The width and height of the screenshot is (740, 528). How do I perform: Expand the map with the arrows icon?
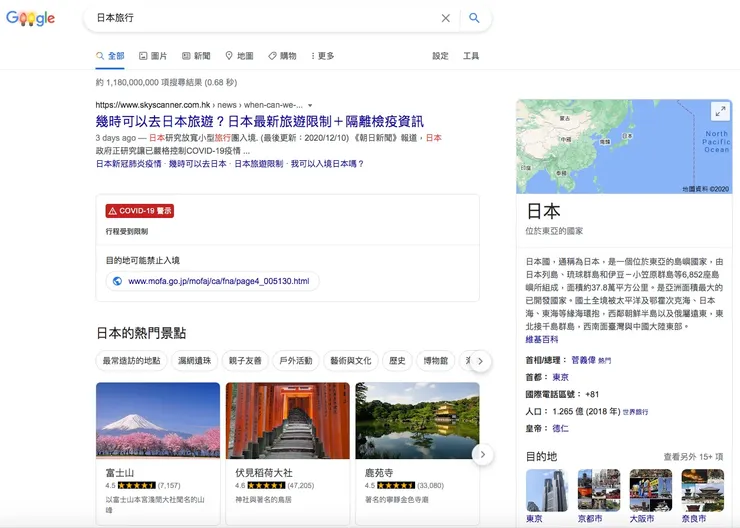tap(720, 112)
